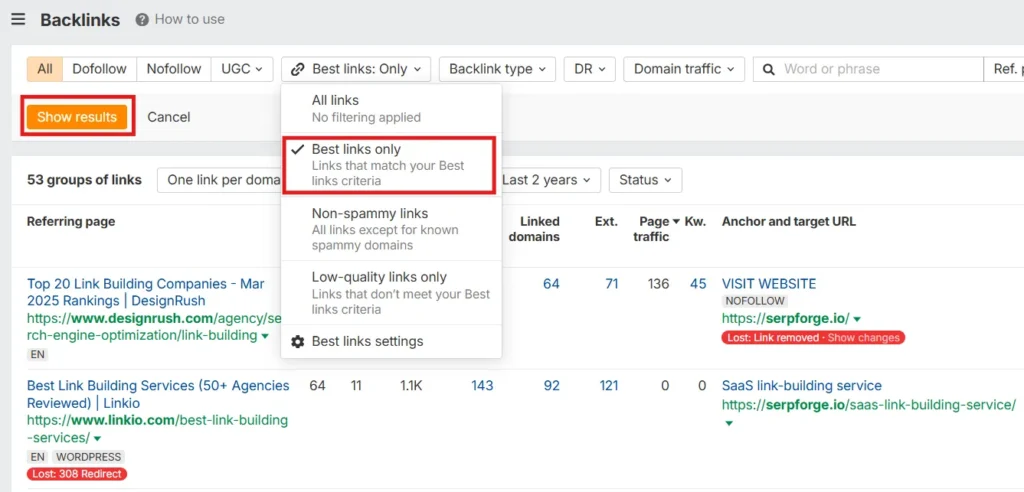Open Top 20 Link Building Companies page link
This screenshot has height=492, width=1024.
(146, 292)
